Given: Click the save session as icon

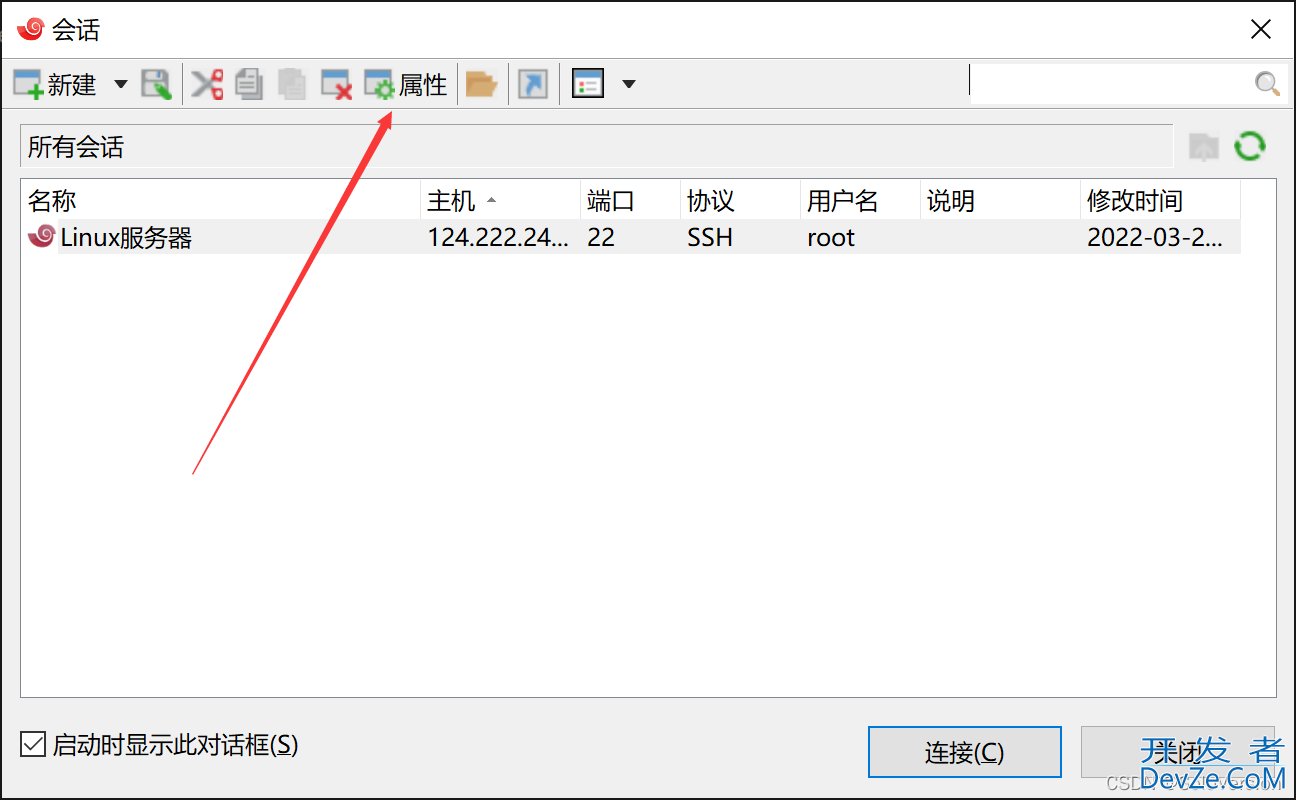Looking at the screenshot, I should 156,85.
